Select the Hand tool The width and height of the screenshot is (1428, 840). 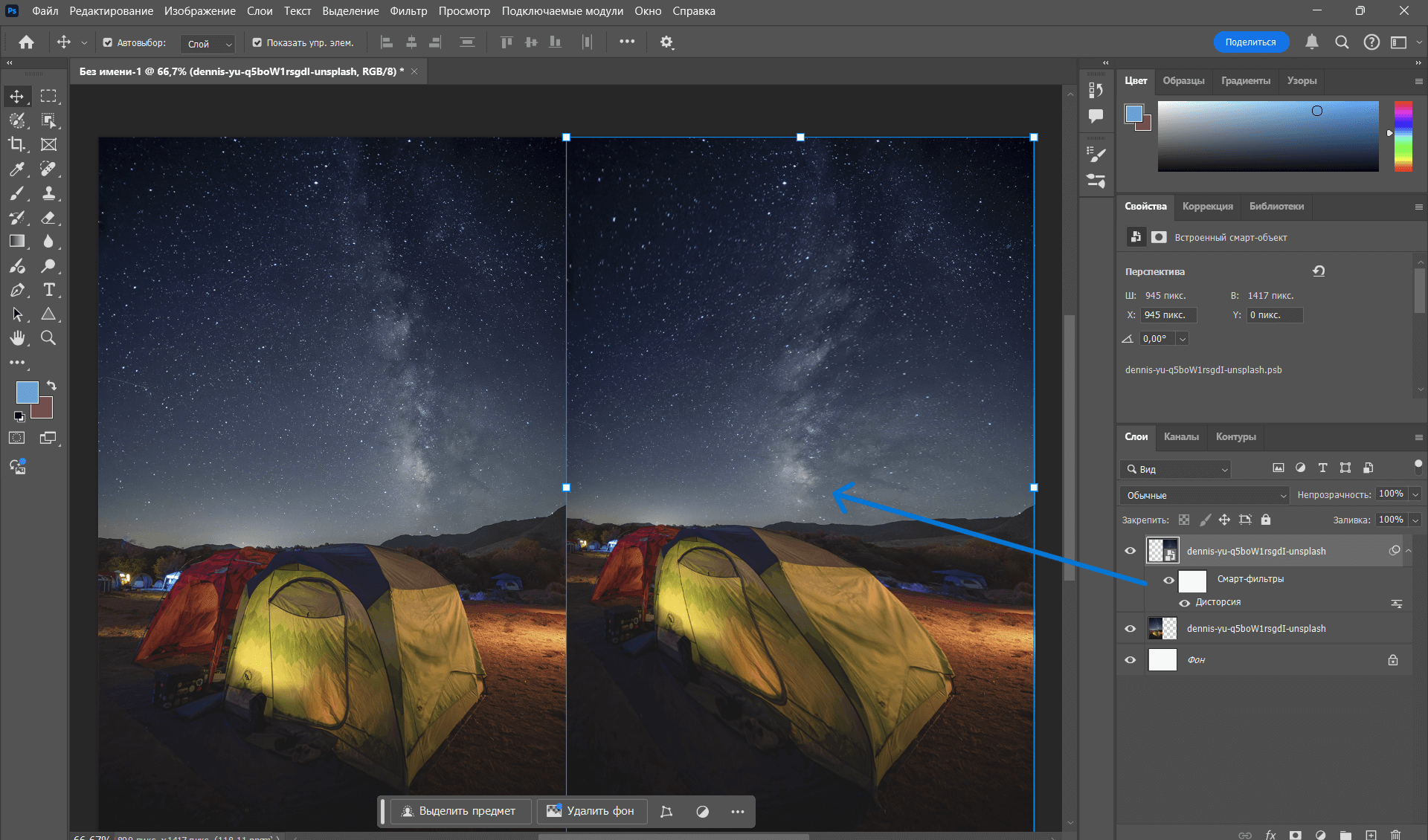coord(17,338)
